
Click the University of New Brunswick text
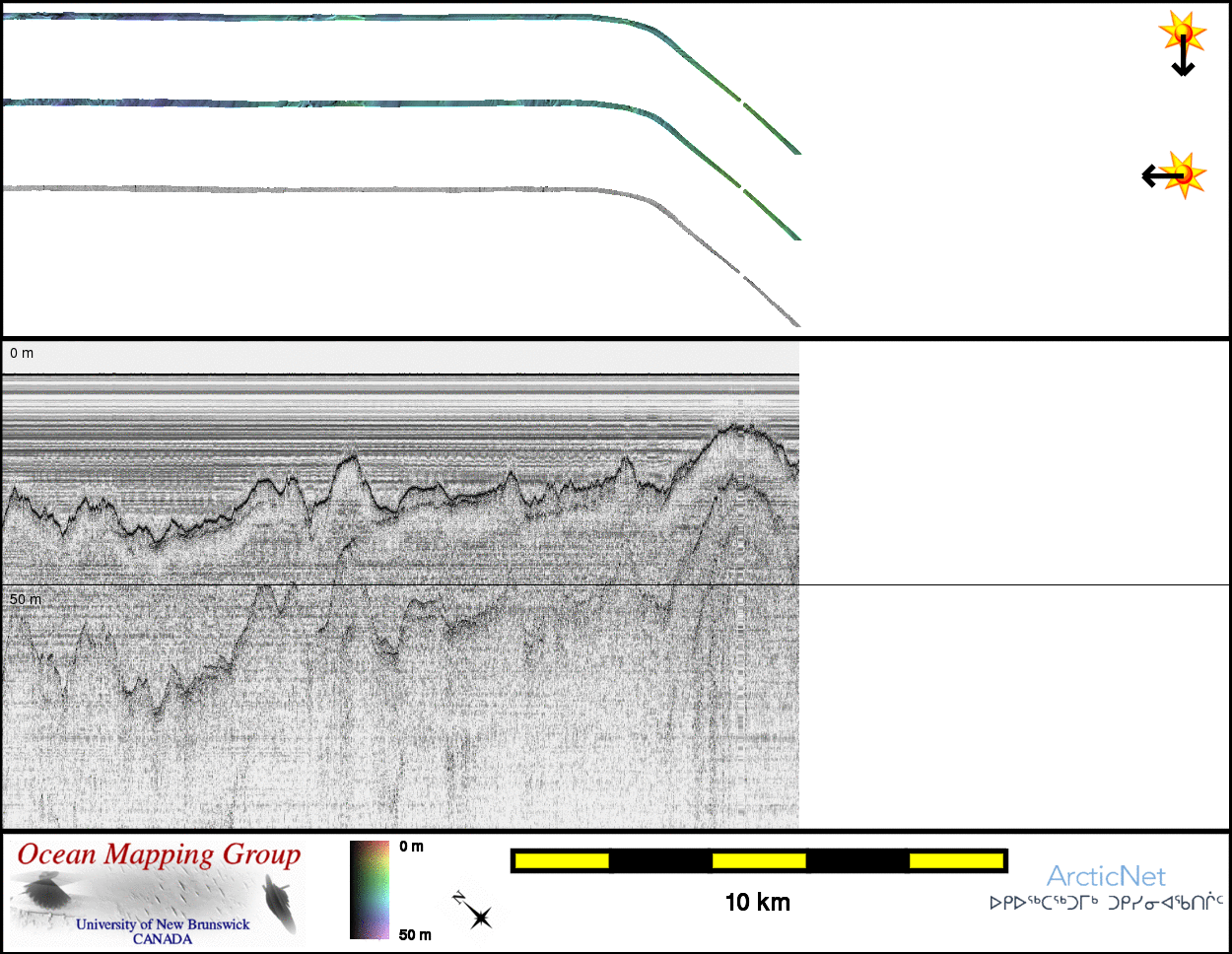click(x=163, y=924)
